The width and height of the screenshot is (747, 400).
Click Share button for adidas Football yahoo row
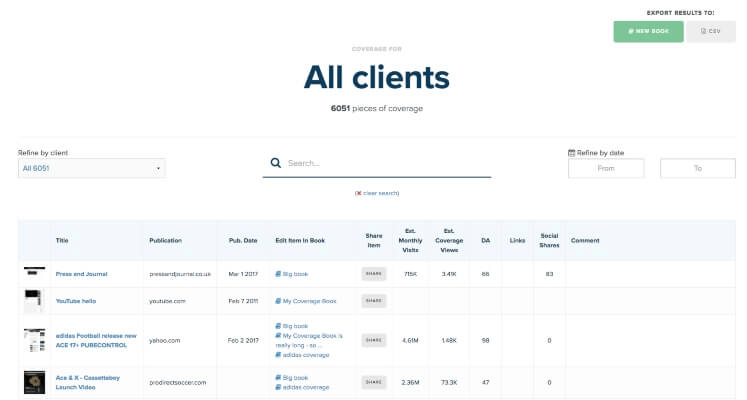374,340
